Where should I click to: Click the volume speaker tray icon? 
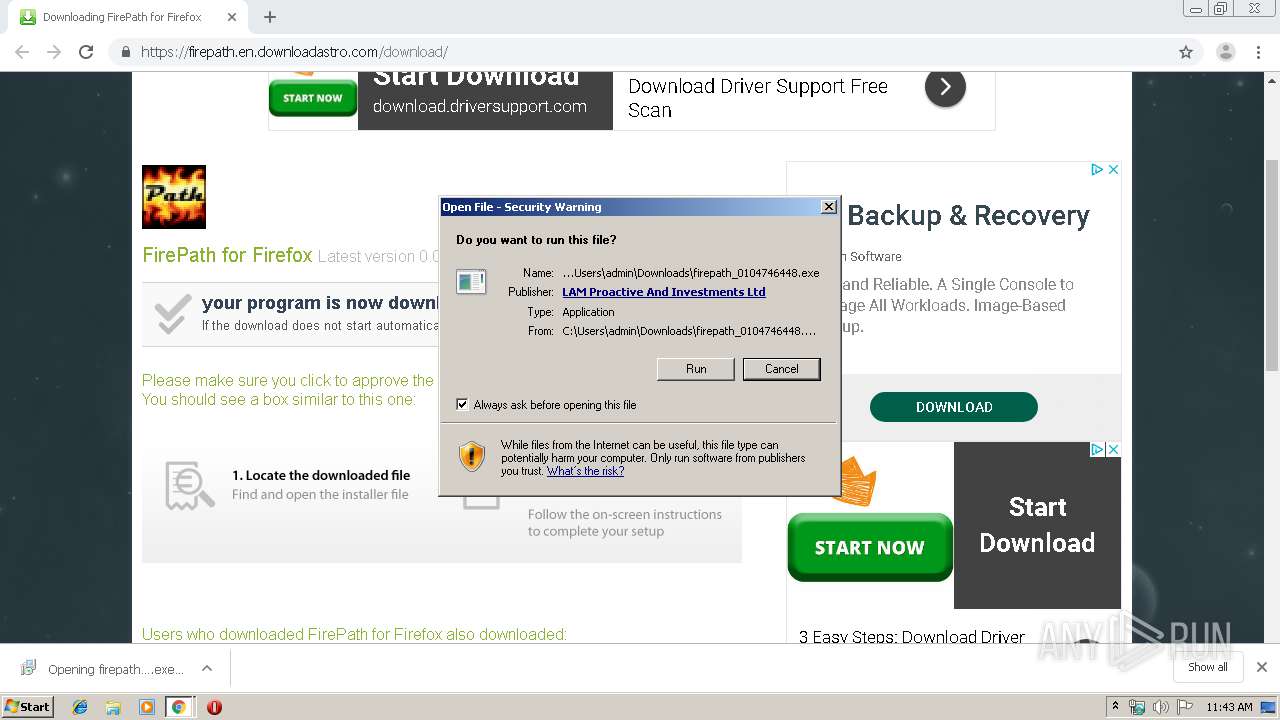coord(1160,707)
